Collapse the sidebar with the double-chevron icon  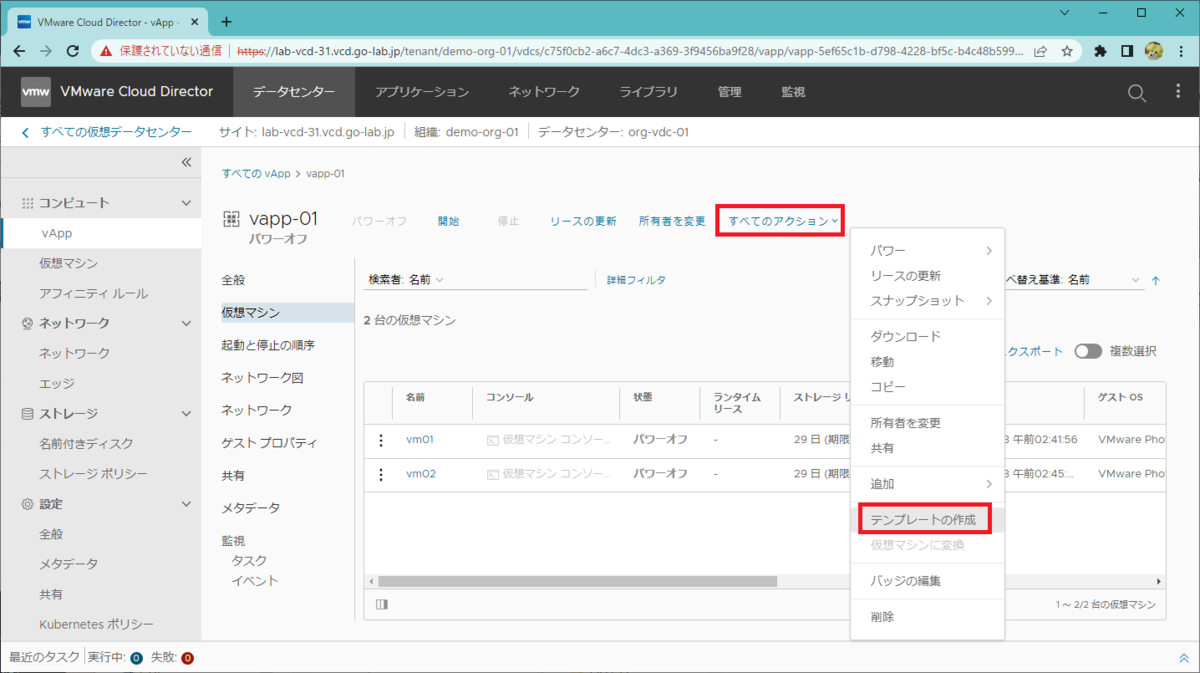coord(186,162)
